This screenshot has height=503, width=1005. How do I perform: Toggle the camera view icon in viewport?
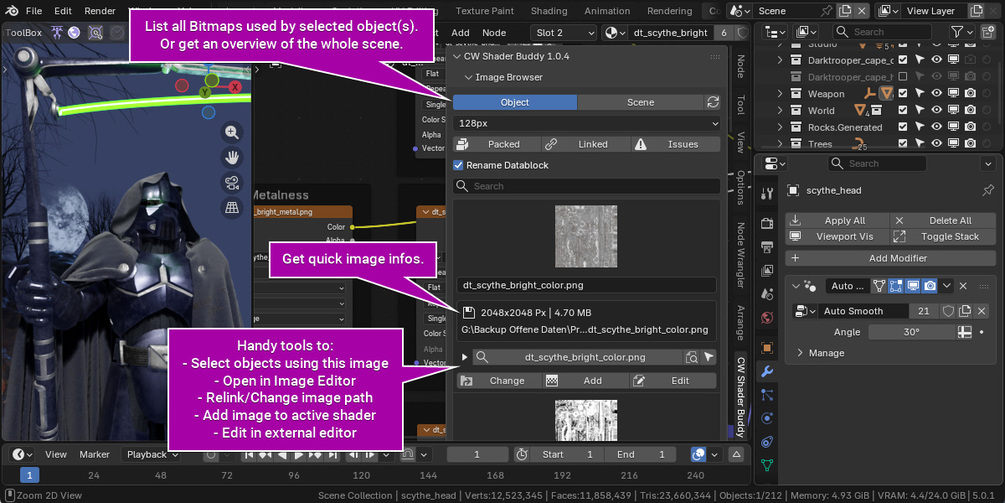coord(231,183)
